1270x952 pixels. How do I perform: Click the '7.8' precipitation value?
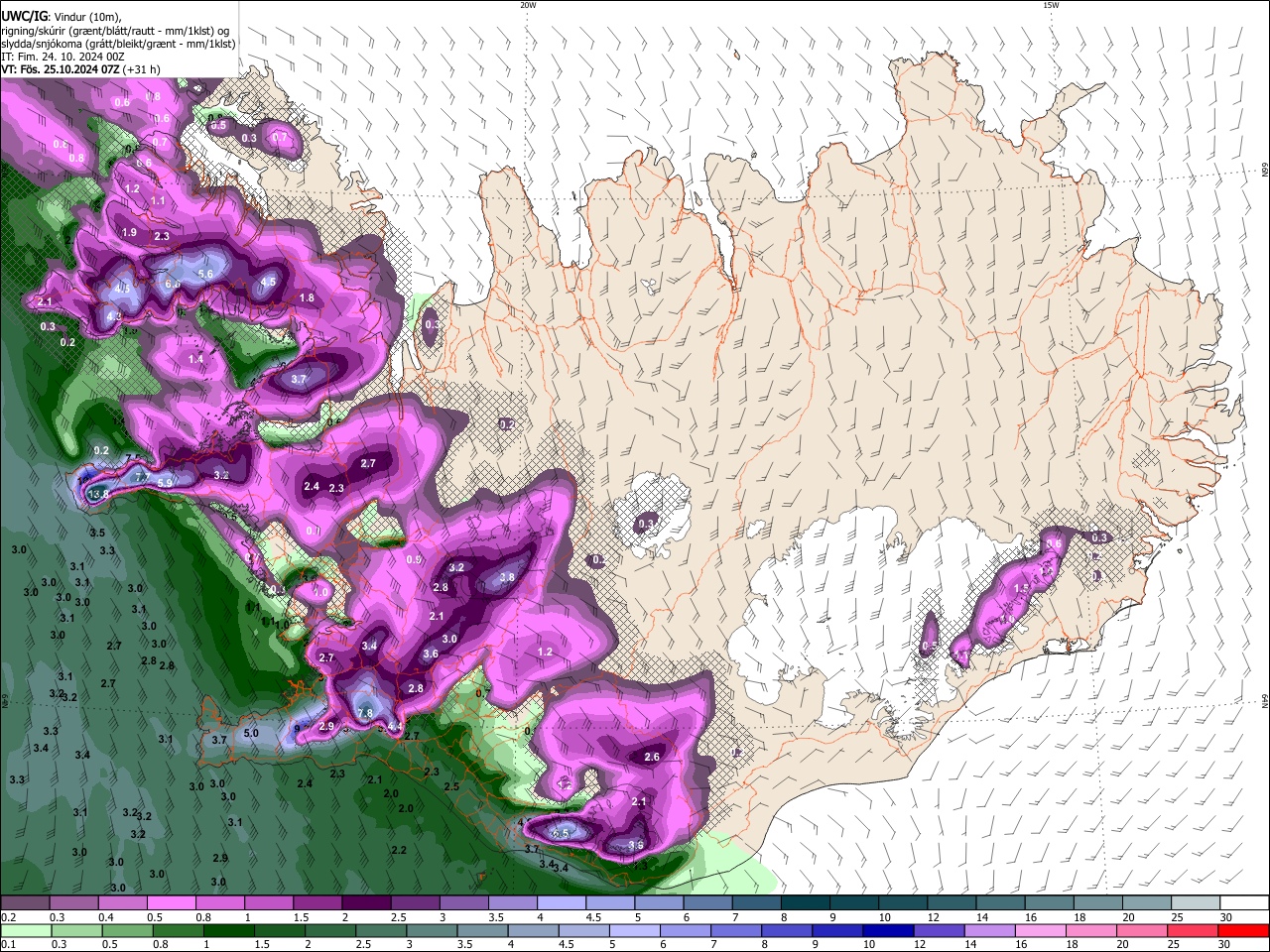364,713
